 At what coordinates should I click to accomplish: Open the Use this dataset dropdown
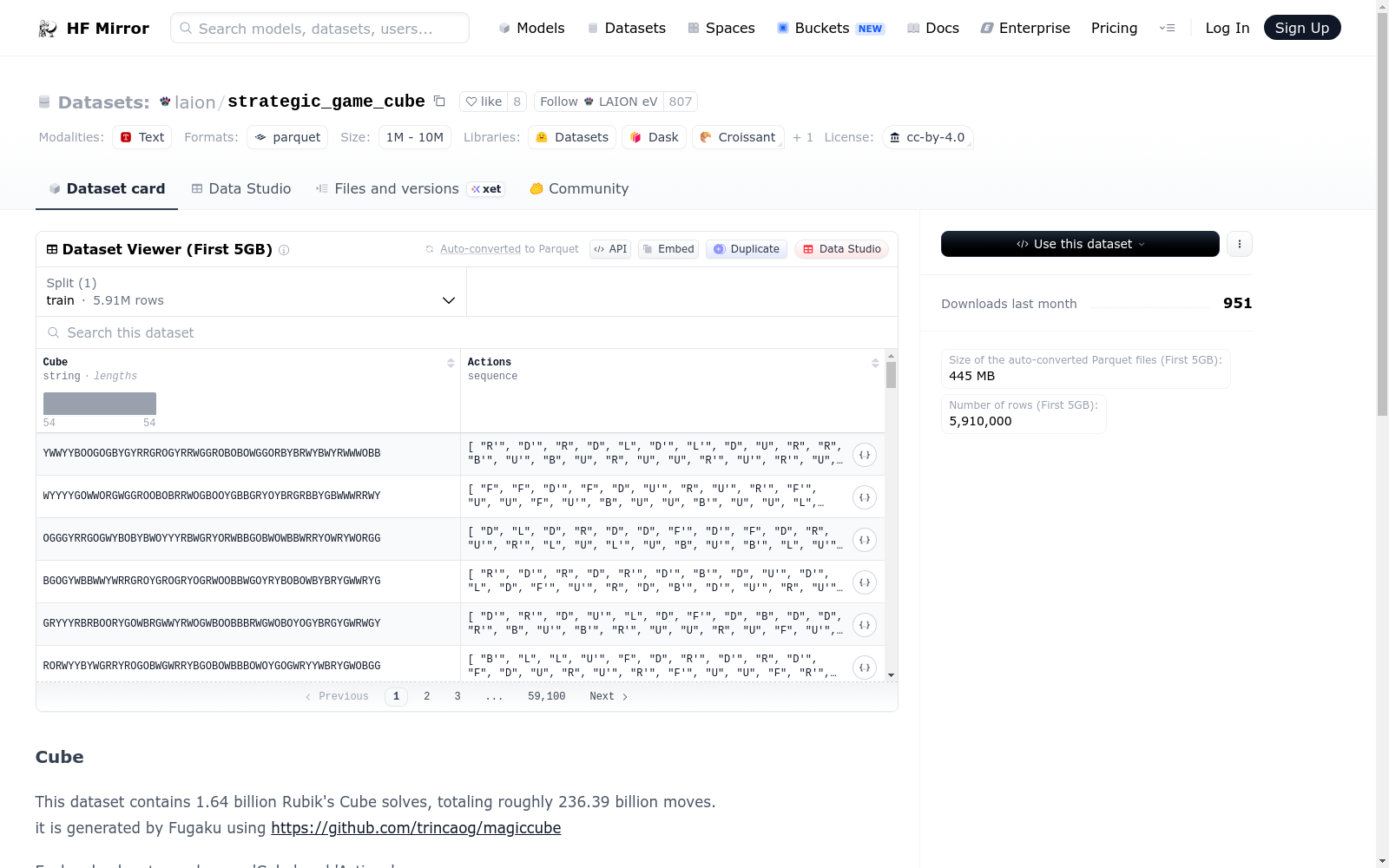coord(1080,244)
